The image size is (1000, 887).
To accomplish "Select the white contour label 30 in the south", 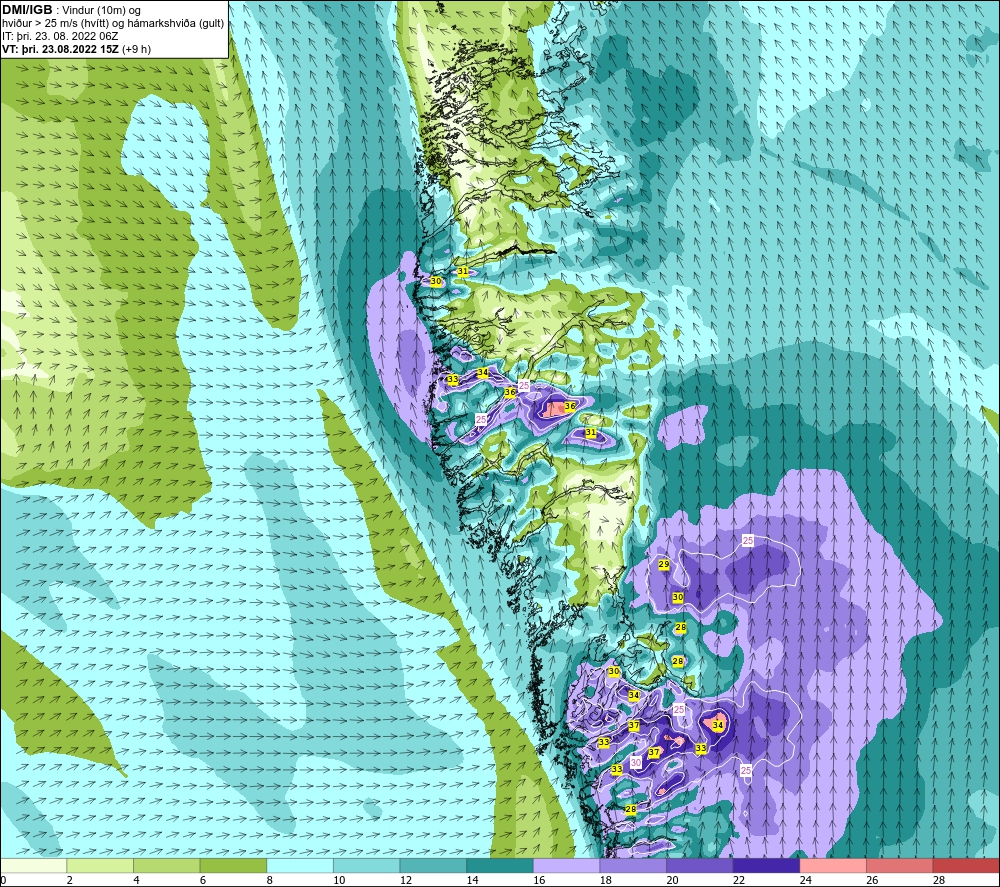I will [x=636, y=763].
